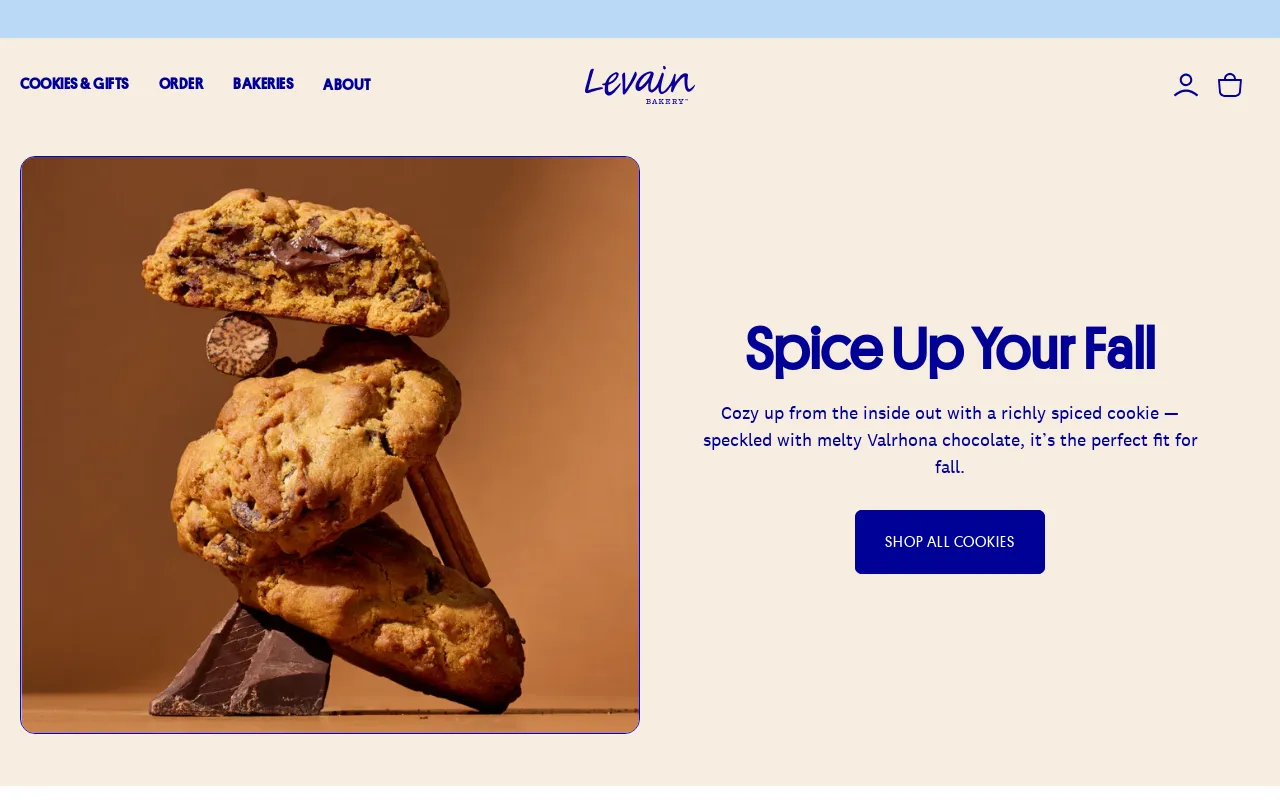Click the Valrhona chocolate description paragraph
The height and width of the screenshot is (800, 1280).
[950, 440]
